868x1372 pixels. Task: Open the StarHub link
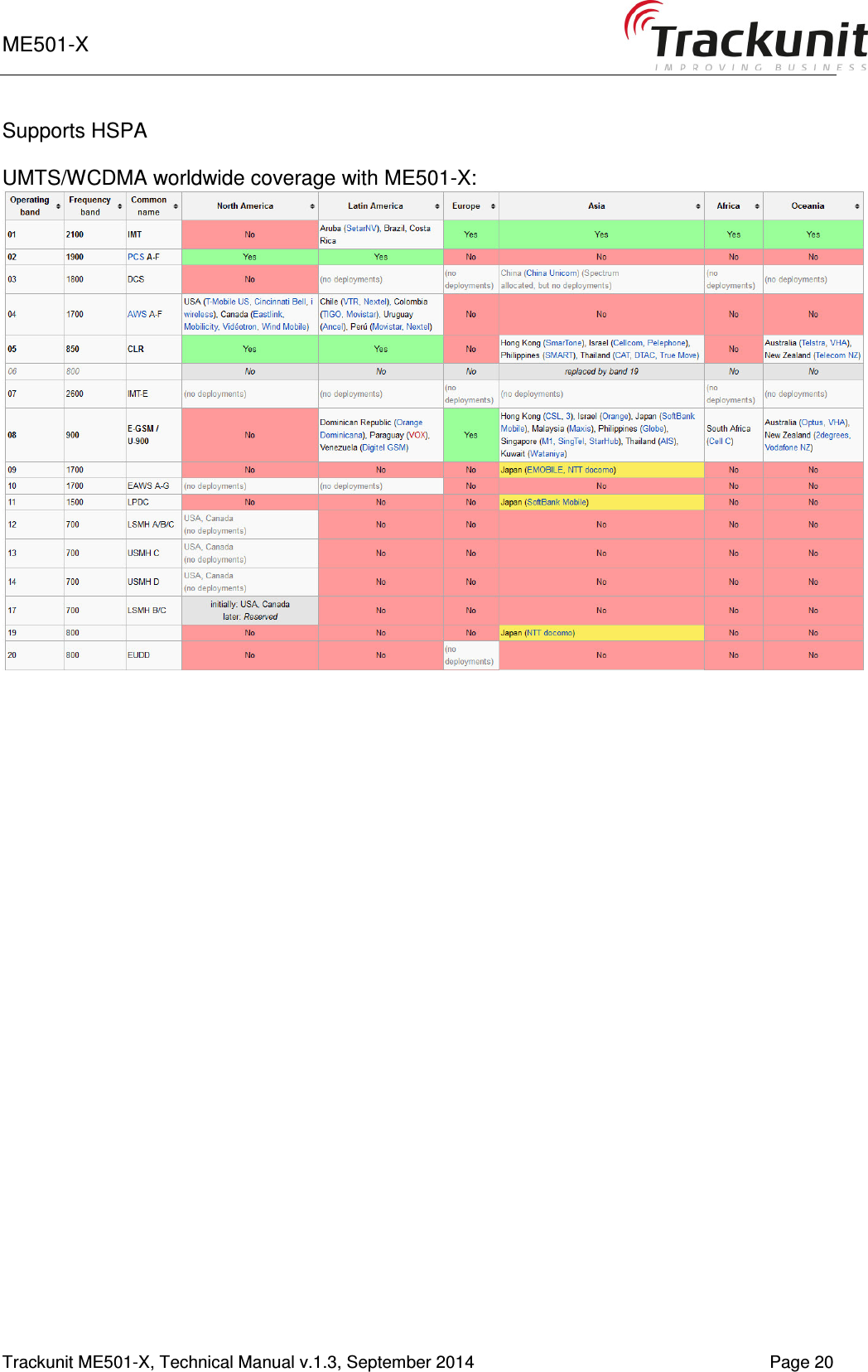click(604, 442)
